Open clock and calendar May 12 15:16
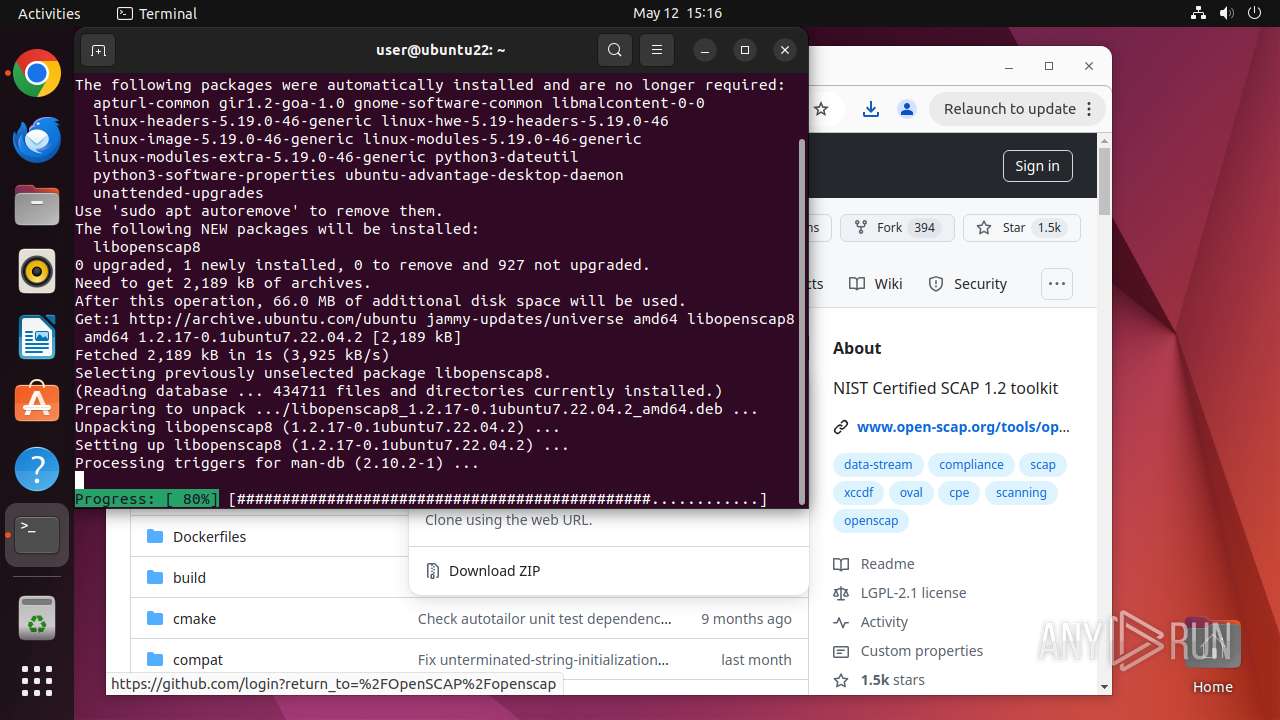 (x=677, y=13)
